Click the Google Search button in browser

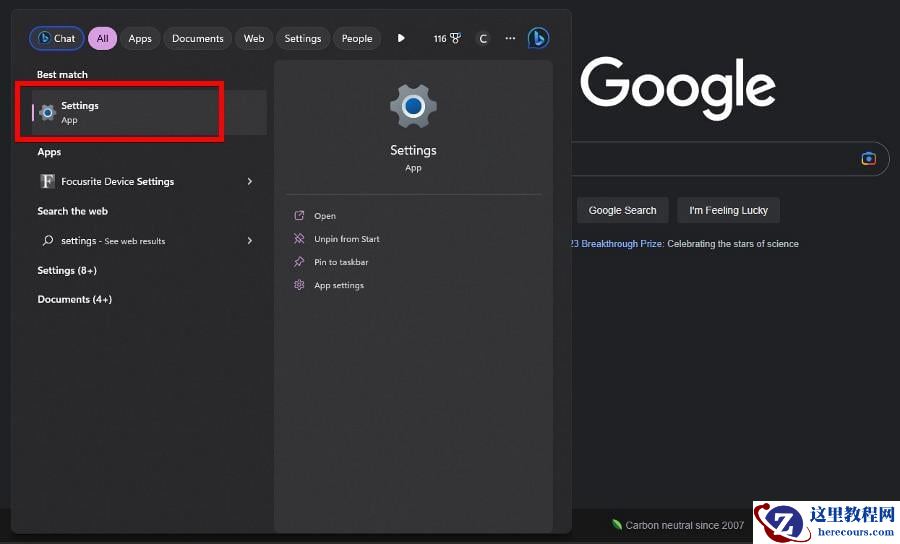(622, 211)
